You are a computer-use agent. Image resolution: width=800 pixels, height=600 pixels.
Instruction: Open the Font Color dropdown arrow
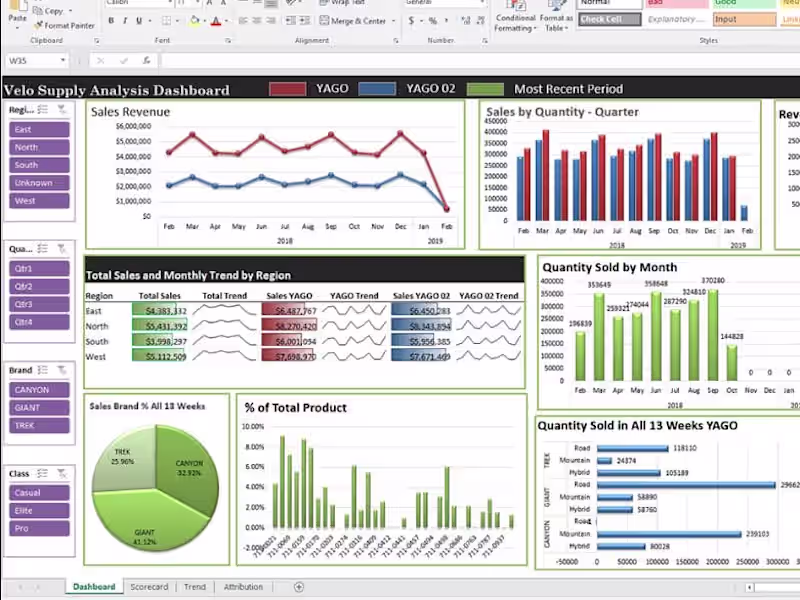click(226, 21)
